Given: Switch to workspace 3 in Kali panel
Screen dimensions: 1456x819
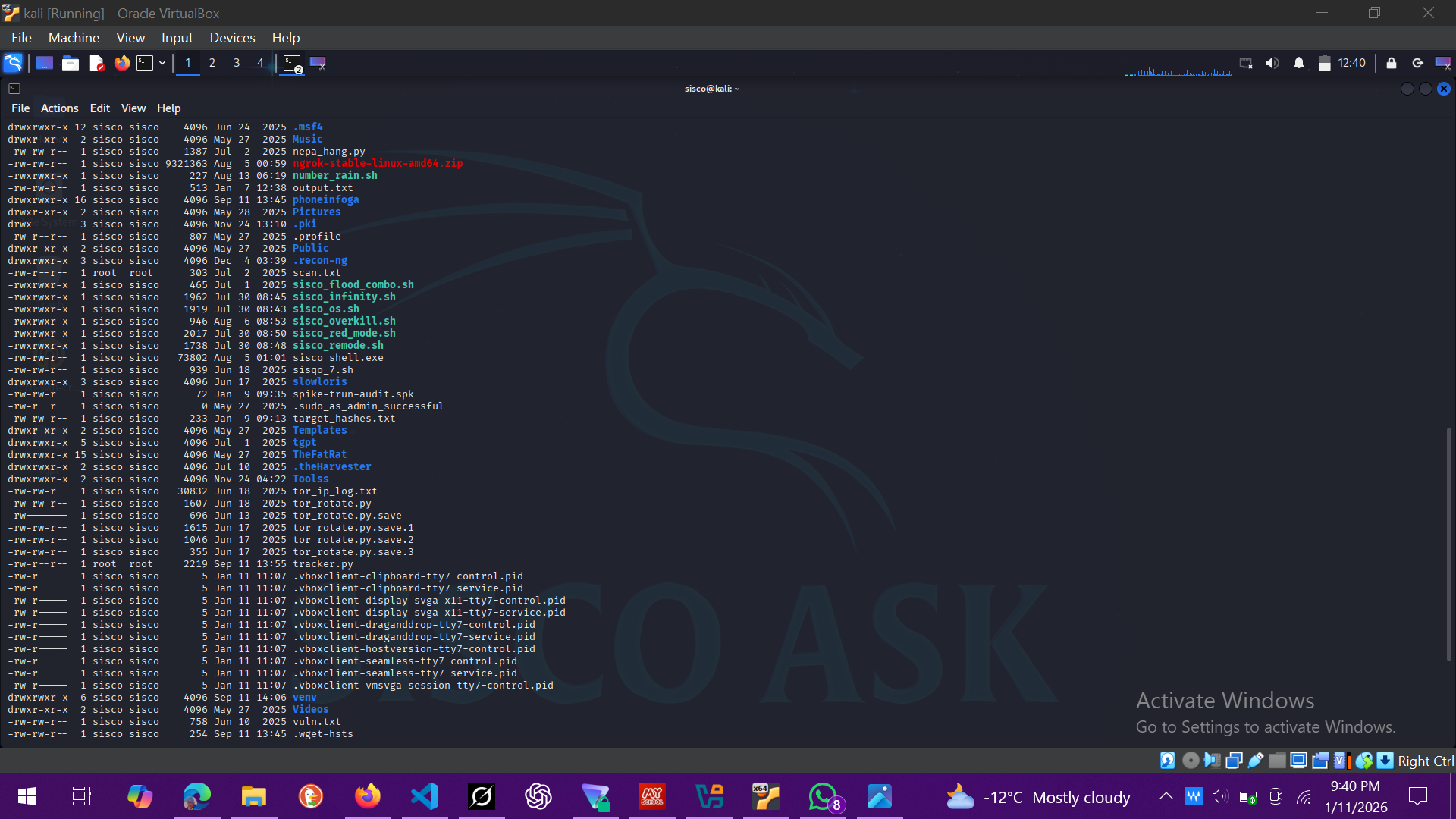Looking at the screenshot, I should coord(237,63).
